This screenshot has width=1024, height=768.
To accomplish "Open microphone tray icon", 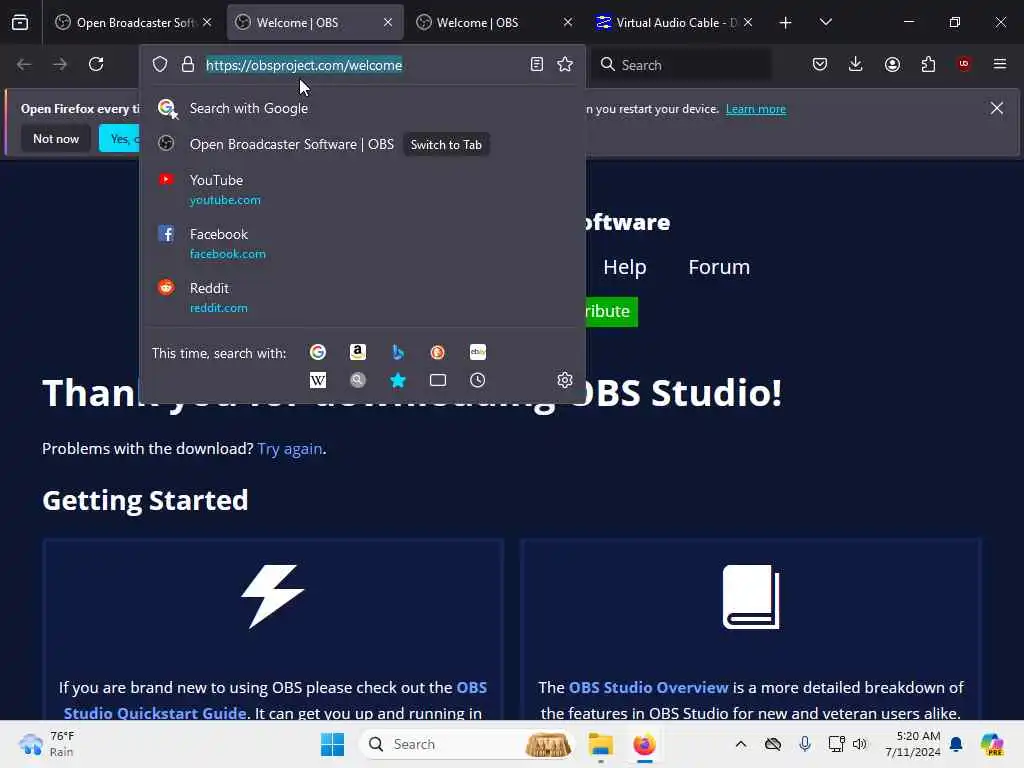I will 805,744.
